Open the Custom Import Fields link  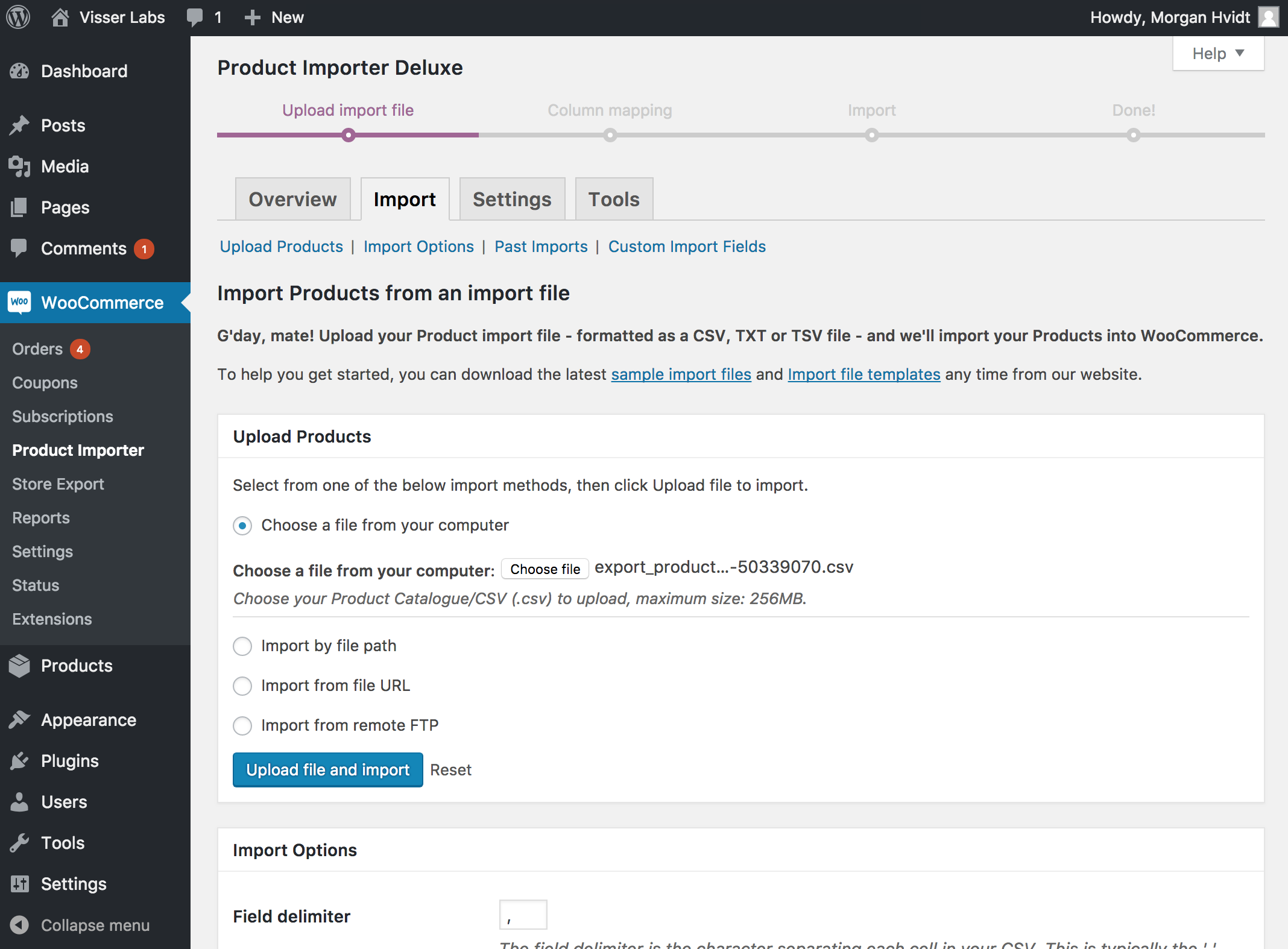tap(687, 247)
